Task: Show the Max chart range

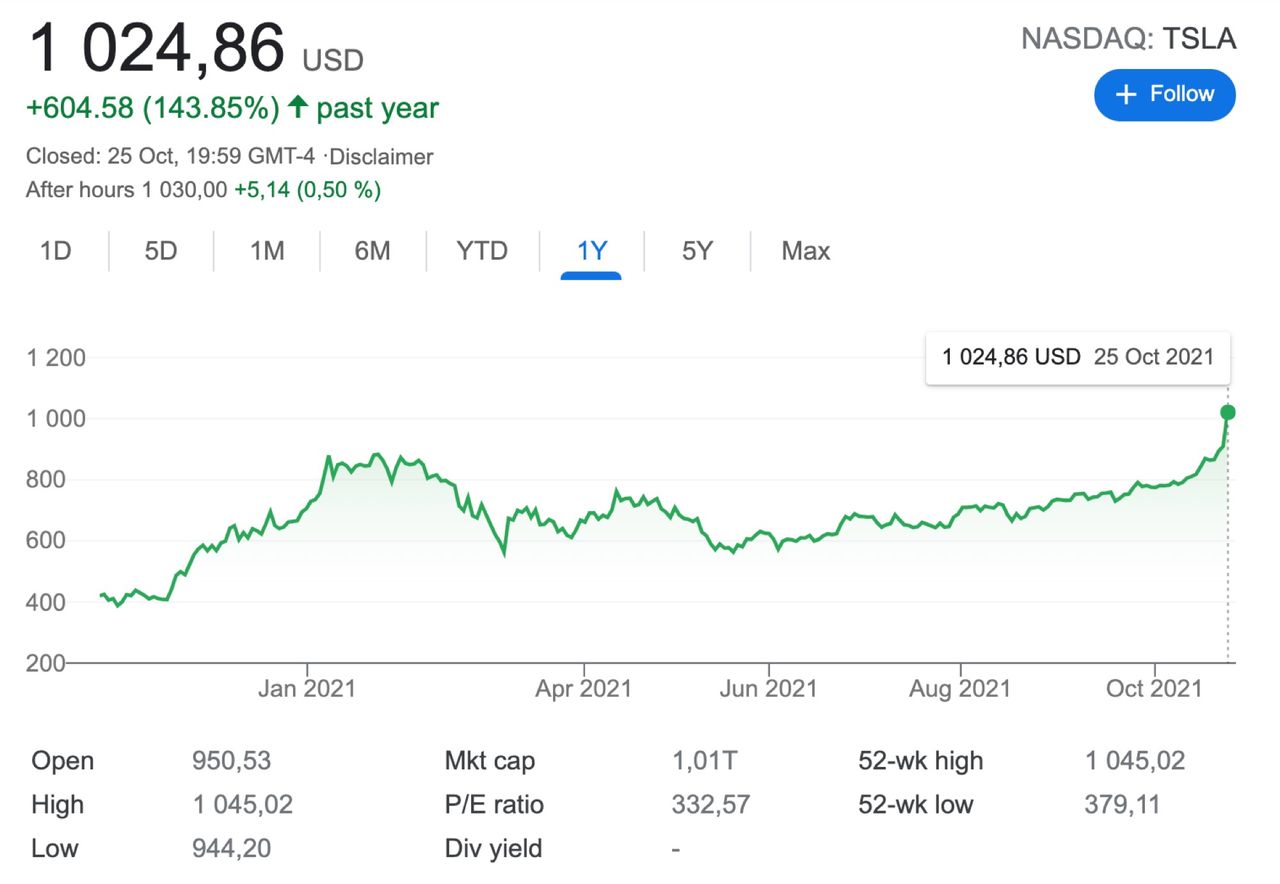Action: [806, 250]
